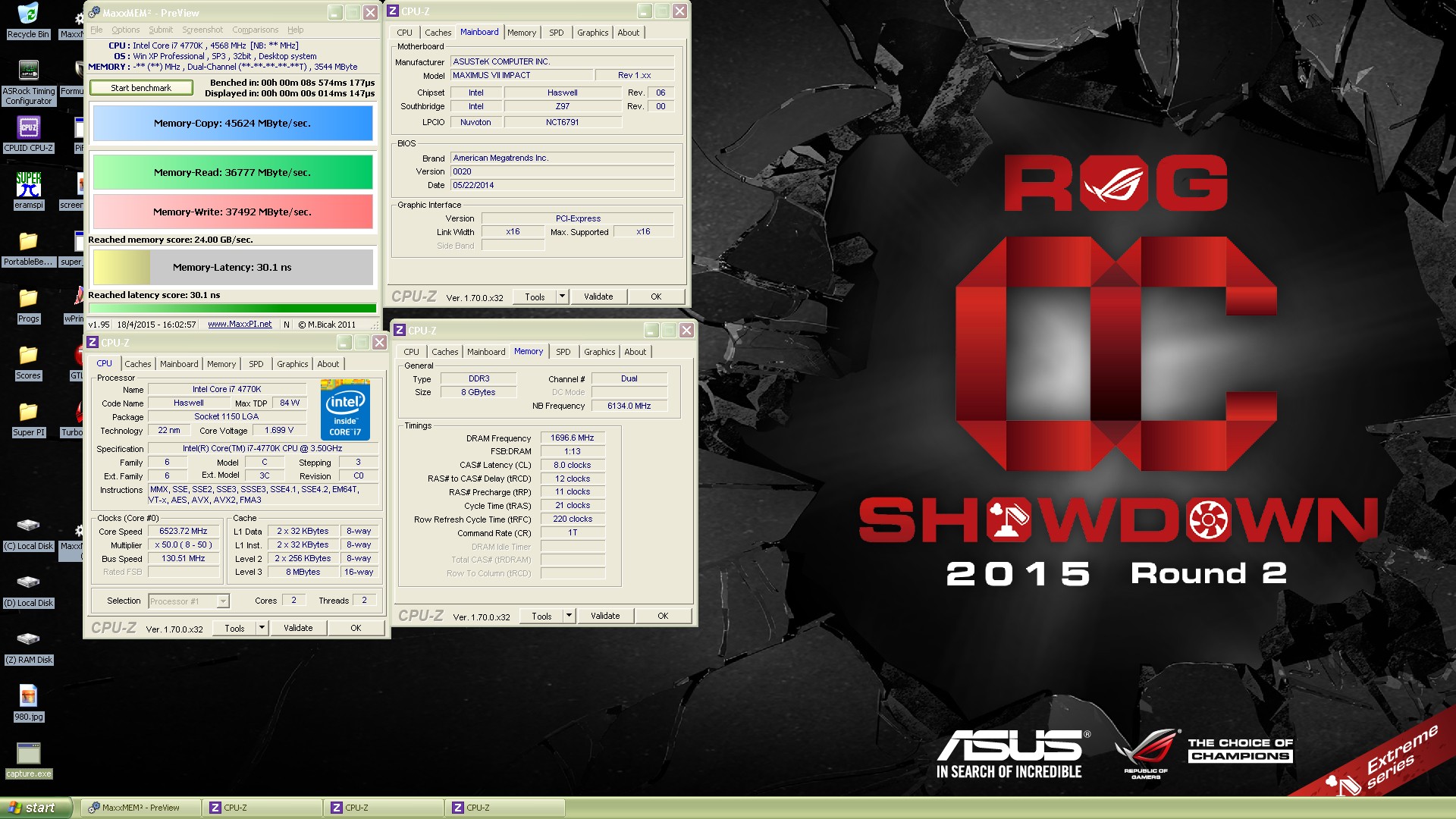
Task: Click the NB Frequency 6134.0 MHz value
Action: point(629,406)
